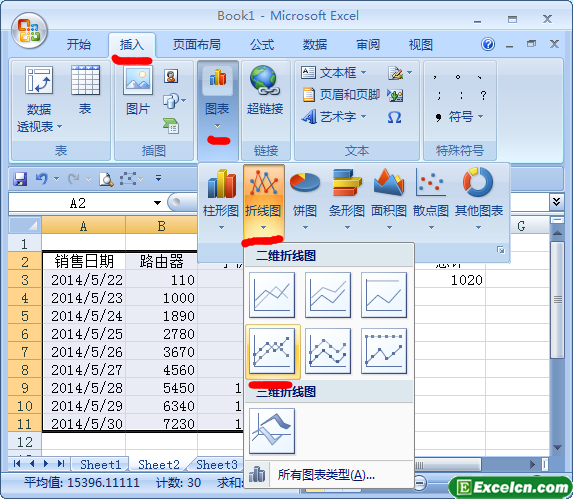Click the Office button logo
Screen dimensions: 573x499
click(29, 30)
